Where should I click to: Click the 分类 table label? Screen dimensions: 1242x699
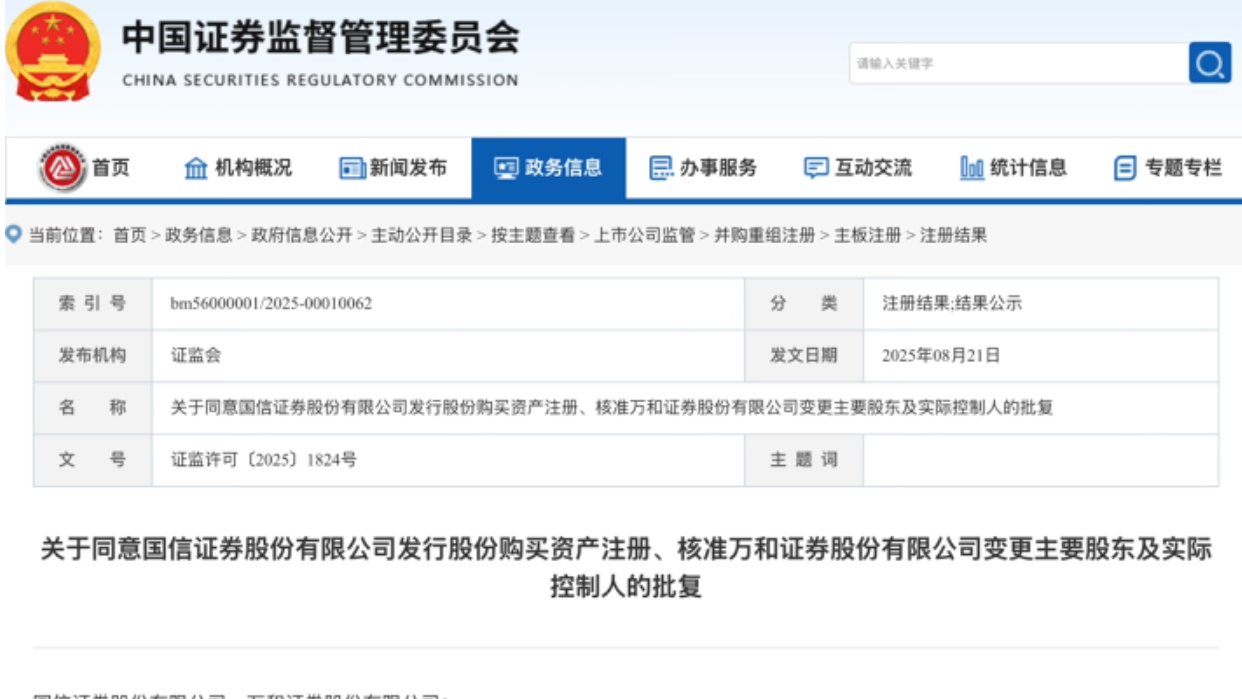803,303
